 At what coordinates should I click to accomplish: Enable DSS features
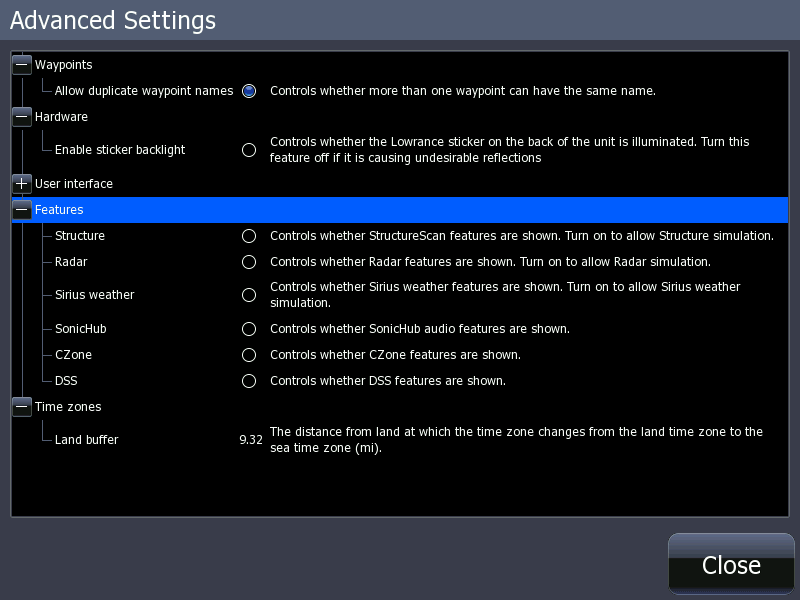click(248, 380)
